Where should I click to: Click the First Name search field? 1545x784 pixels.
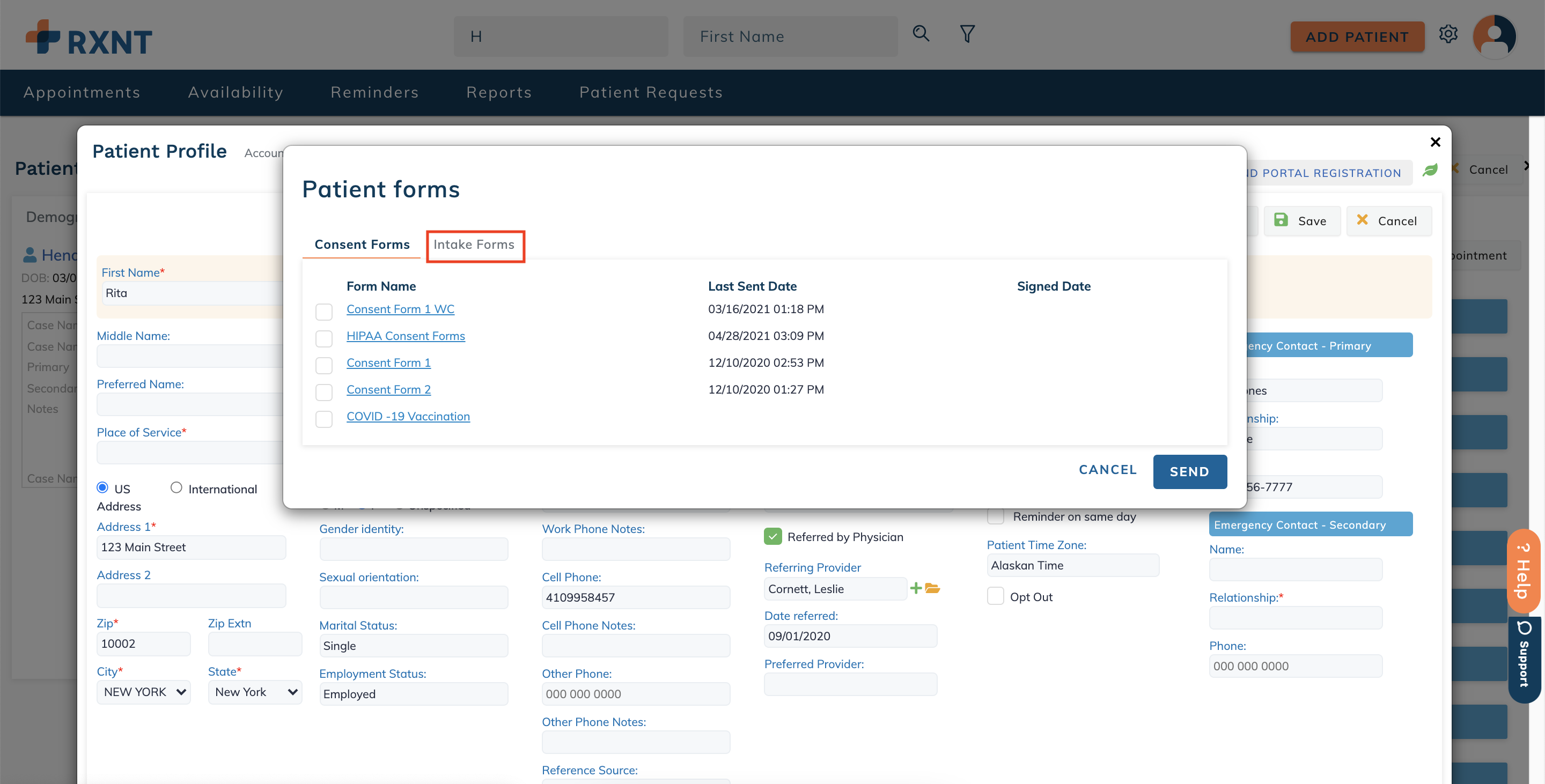coord(790,36)
